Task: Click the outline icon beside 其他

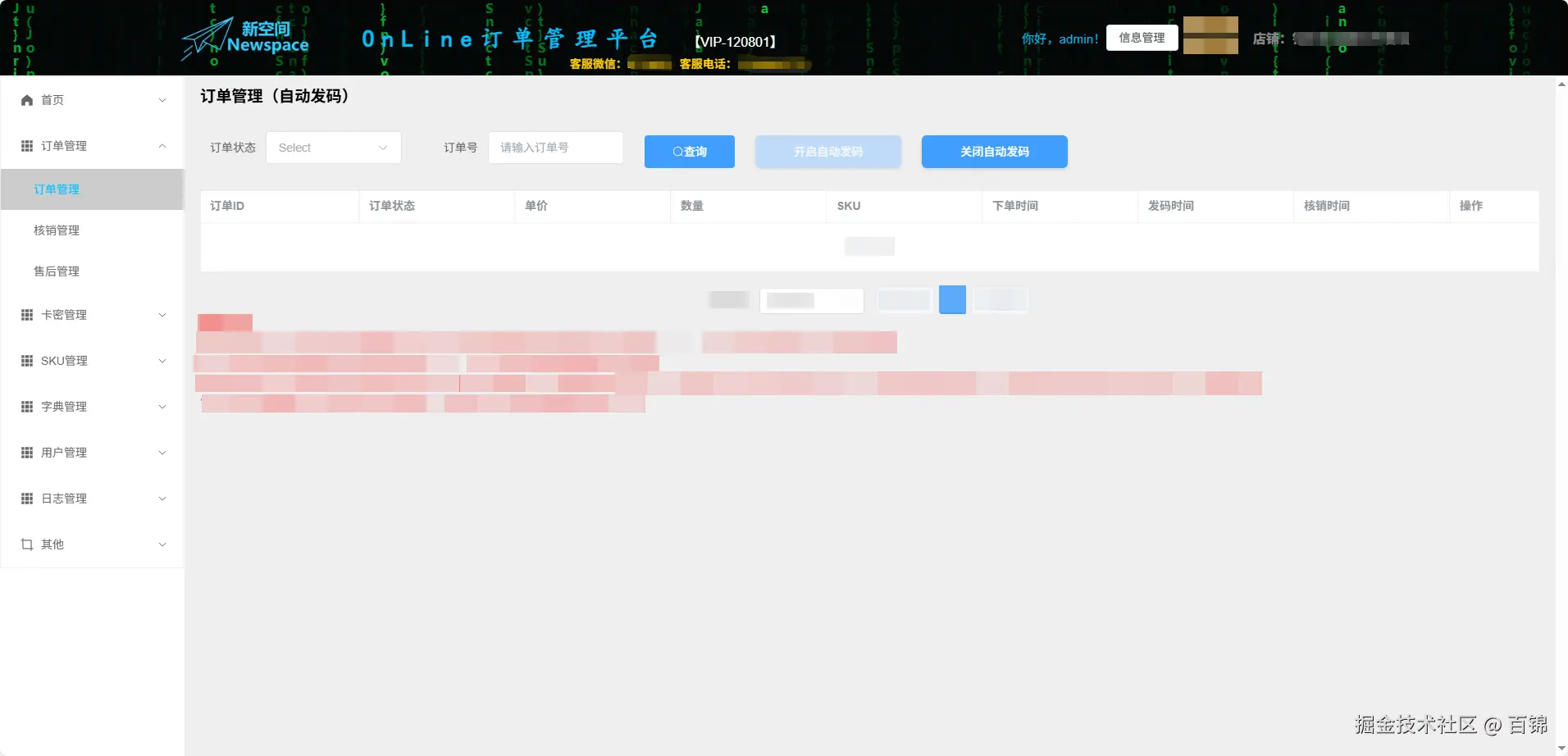Action: click(25, 544)
